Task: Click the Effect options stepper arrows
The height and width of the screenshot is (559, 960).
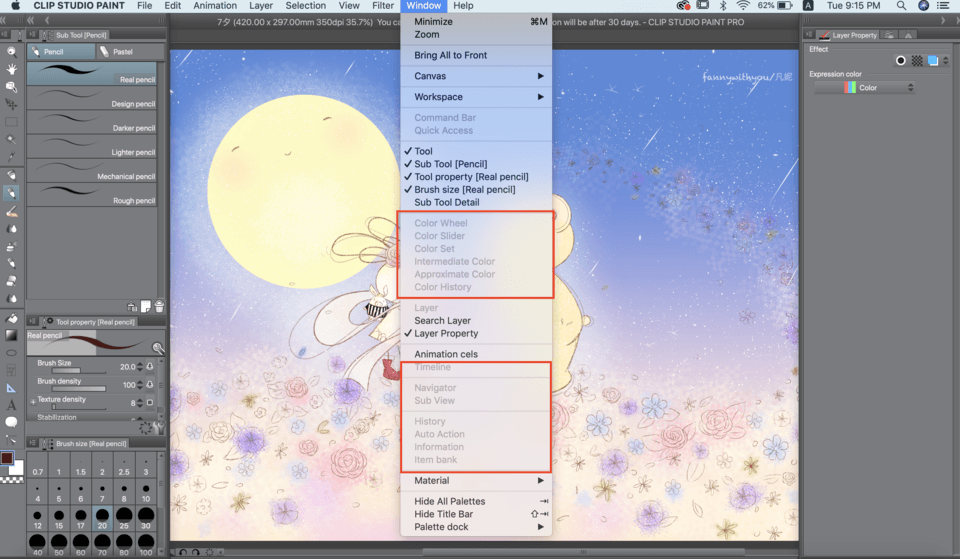Action: tap(946, 60)
